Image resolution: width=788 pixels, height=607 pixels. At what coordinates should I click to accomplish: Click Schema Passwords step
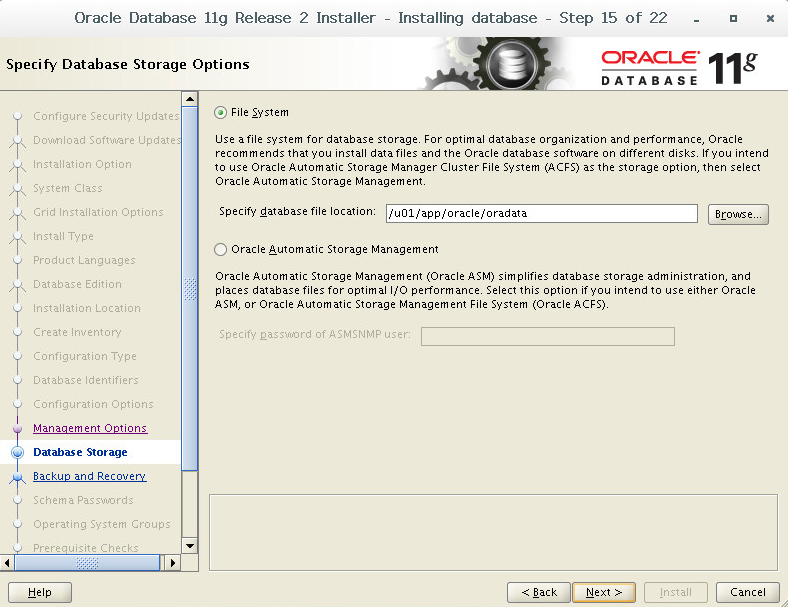coord(83,500)
